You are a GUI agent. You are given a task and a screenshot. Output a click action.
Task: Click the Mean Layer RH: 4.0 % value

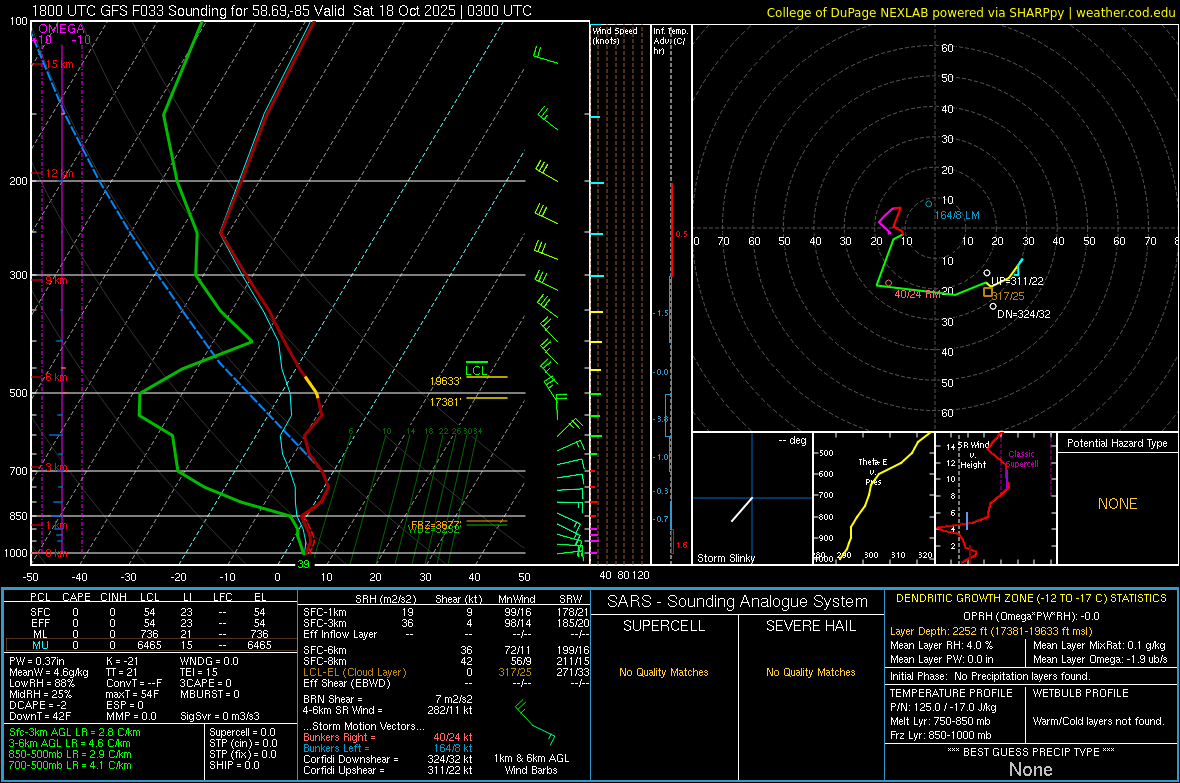pyautogui.click(x=941, y=645)
